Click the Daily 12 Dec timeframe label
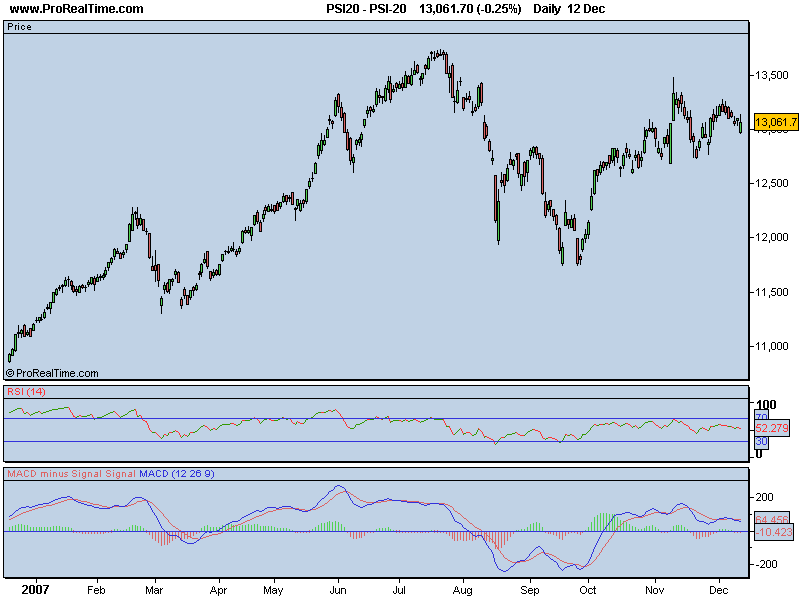The image size is (800, 600). click(x=569, y=9)
